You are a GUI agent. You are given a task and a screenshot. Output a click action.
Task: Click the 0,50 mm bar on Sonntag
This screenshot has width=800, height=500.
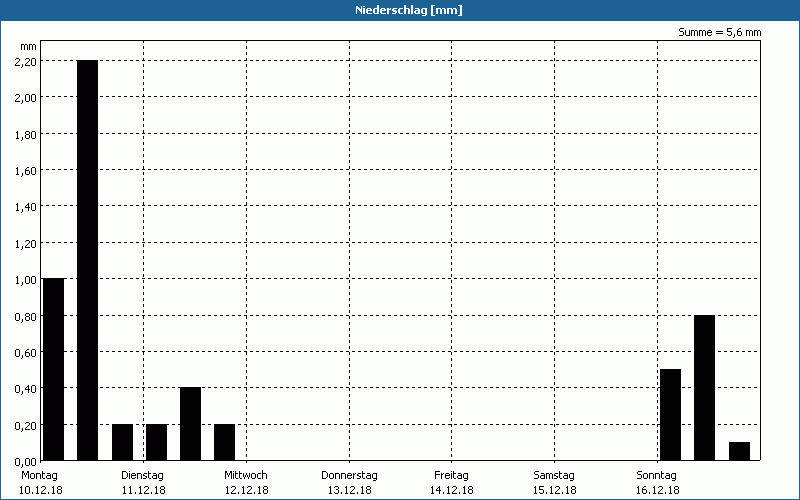click(x=670, y=415)
